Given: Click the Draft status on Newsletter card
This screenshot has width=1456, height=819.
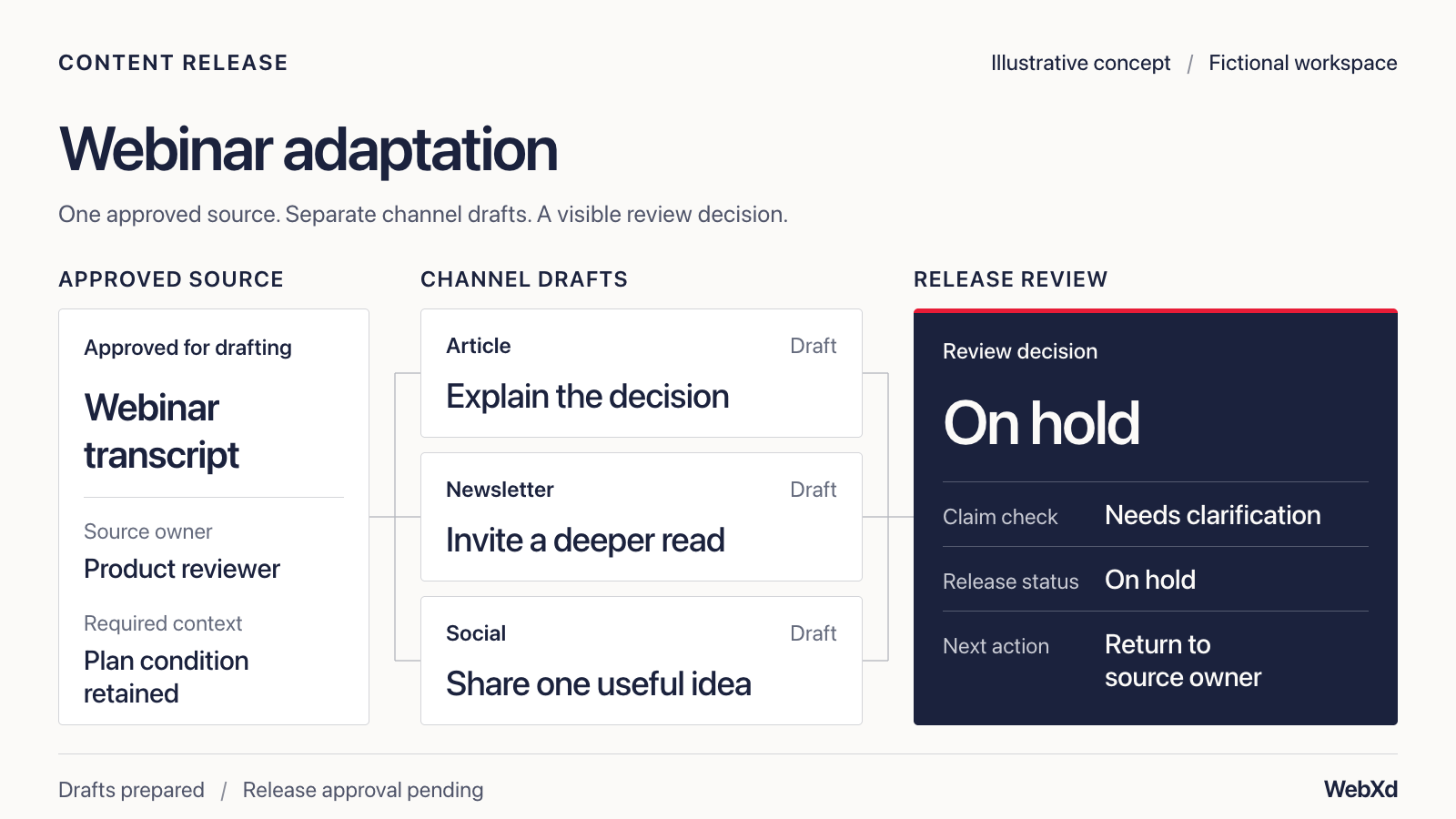Looking at the screenshot, I should tap(814, 490).
